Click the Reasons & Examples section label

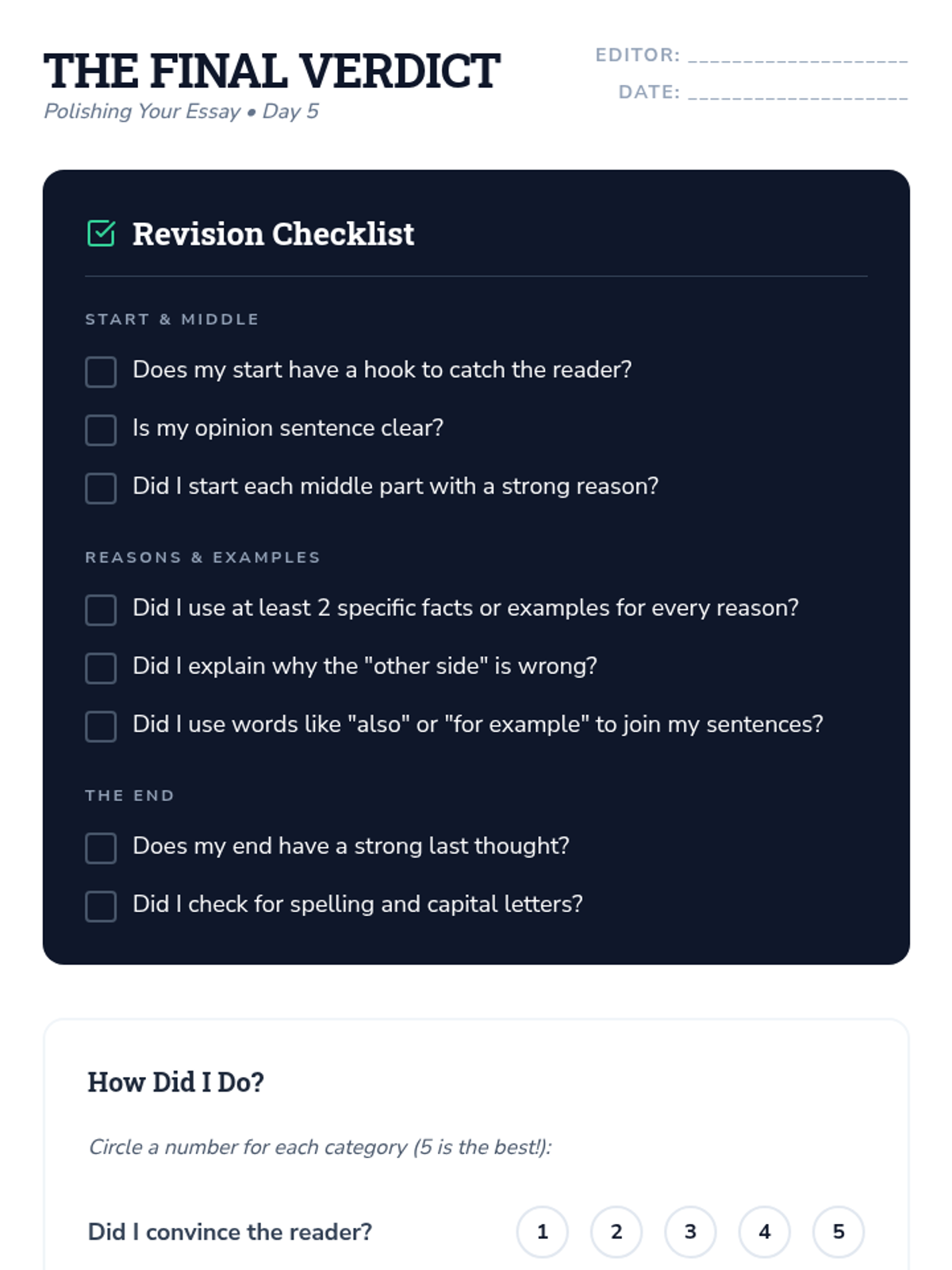tap(202, 557)
